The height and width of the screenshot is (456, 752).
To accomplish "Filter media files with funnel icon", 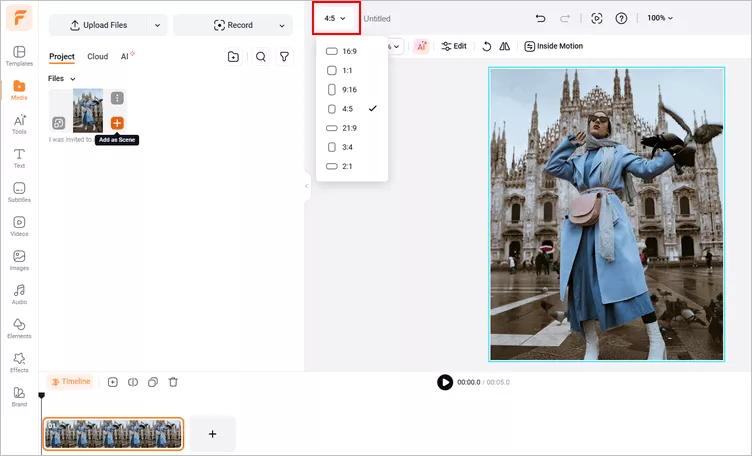I will pos(284,57).
